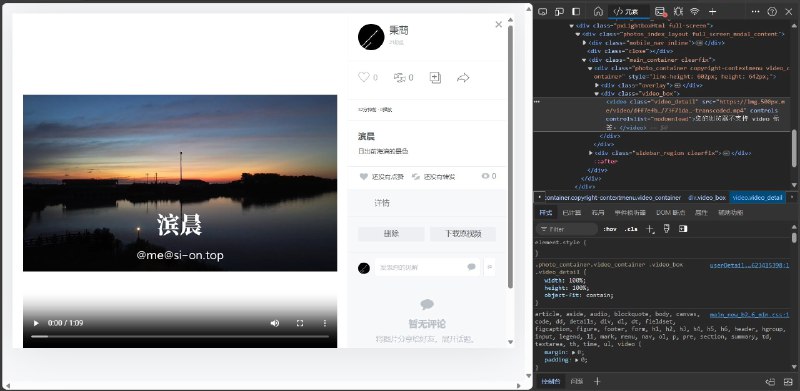800x391 pixels.
Task: Click the 删除 (delete) button
Action: click(391, 234)
